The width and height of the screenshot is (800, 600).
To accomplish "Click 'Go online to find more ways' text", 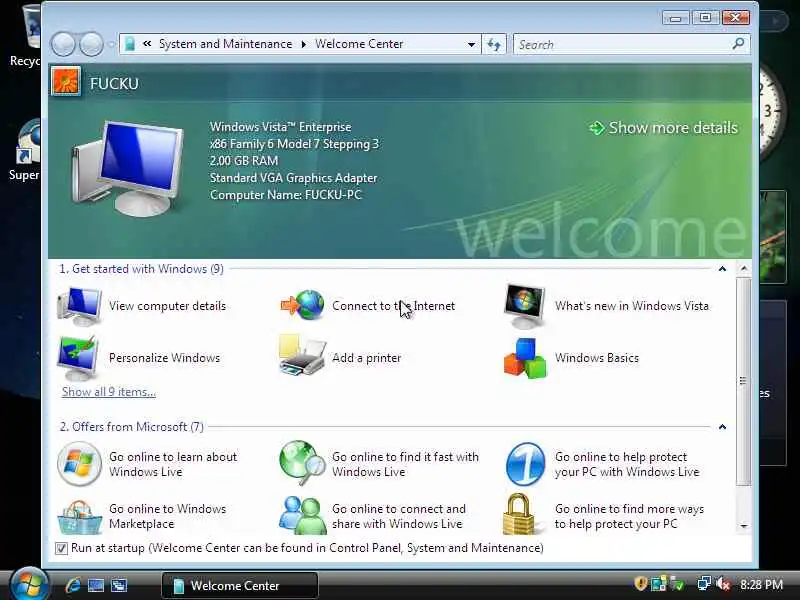I will tap(630, 516).
